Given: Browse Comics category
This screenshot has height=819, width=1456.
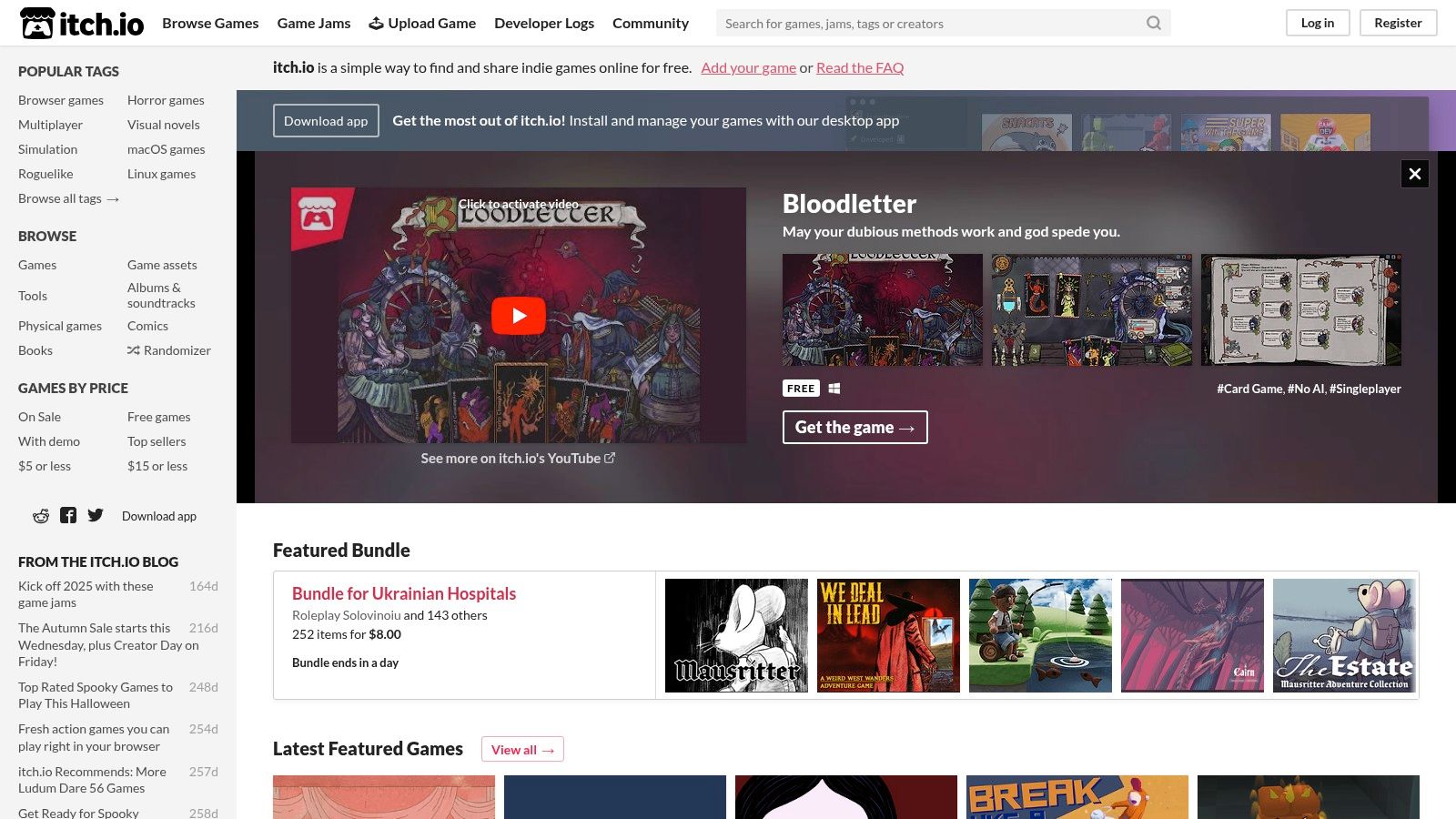Looking at the screenshot, I should coord(147,326).
